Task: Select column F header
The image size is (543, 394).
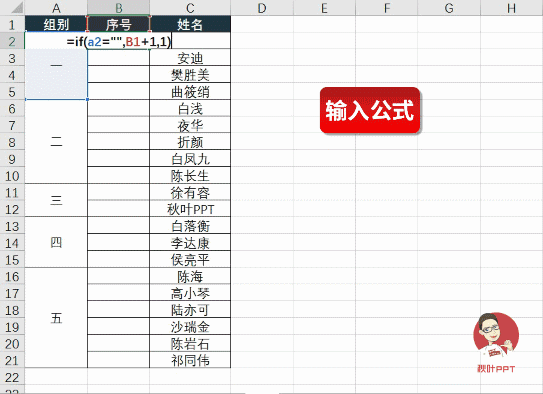Action: tap(386, 7)
